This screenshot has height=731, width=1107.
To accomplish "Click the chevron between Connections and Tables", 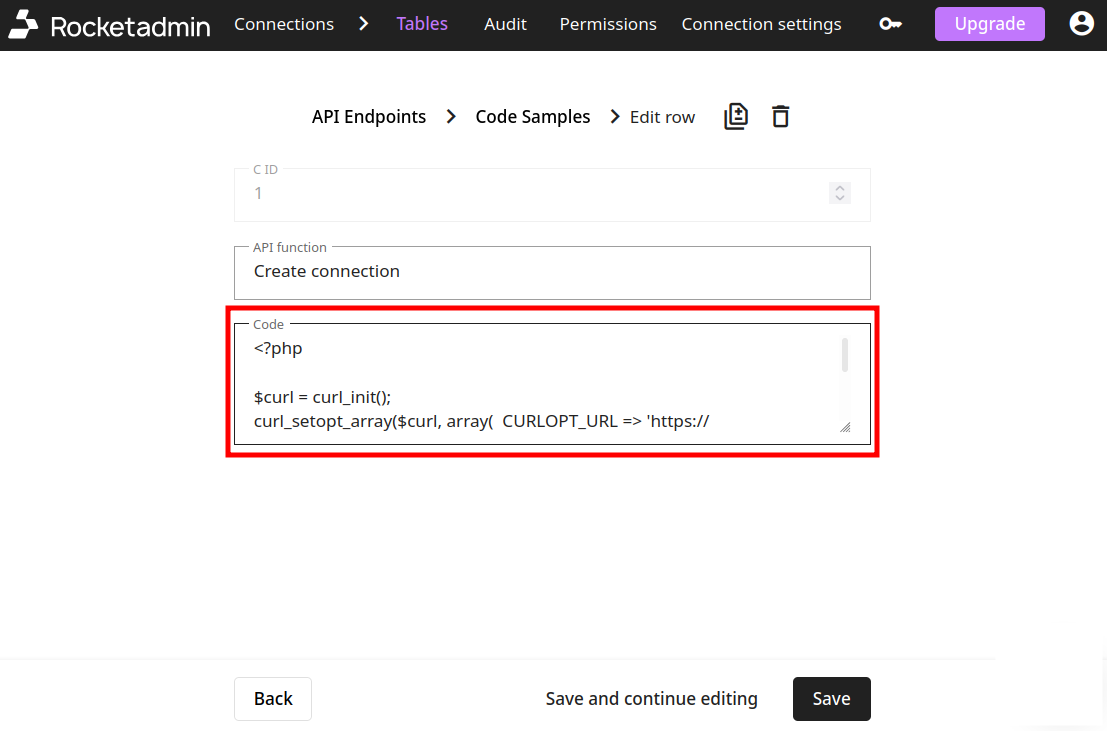I will [363, 23].
